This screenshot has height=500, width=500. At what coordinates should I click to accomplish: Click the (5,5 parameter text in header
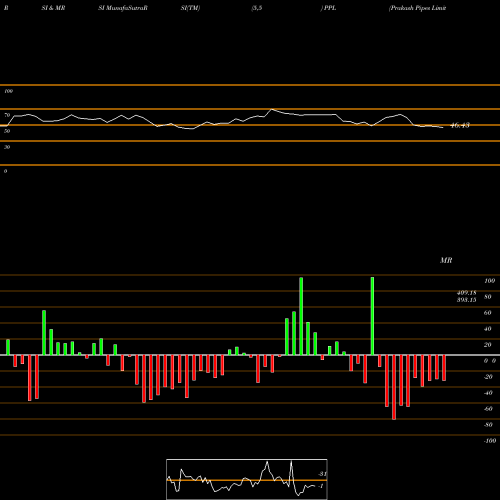(257, 8)
